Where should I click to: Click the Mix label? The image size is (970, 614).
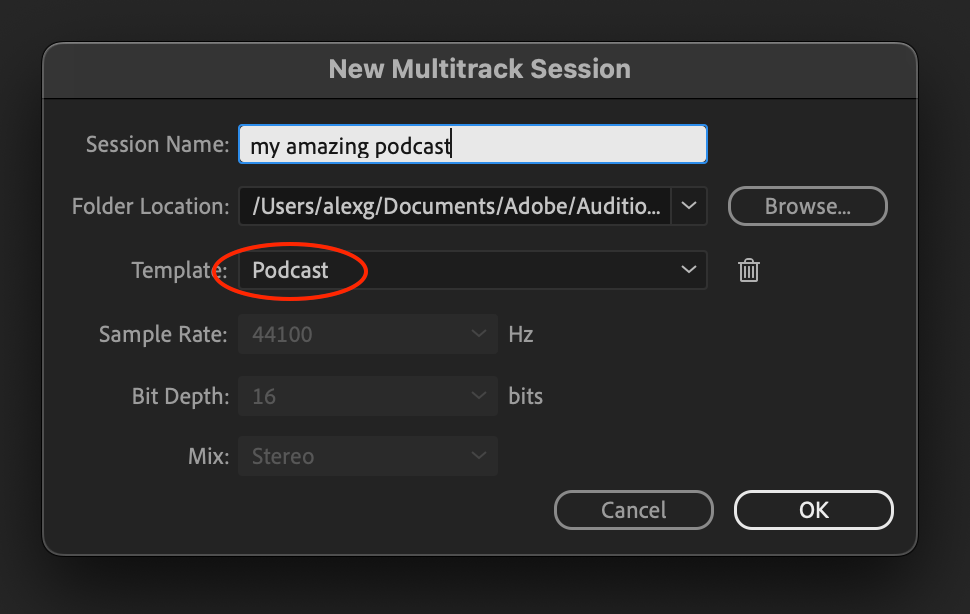click(x=208, y=457)
